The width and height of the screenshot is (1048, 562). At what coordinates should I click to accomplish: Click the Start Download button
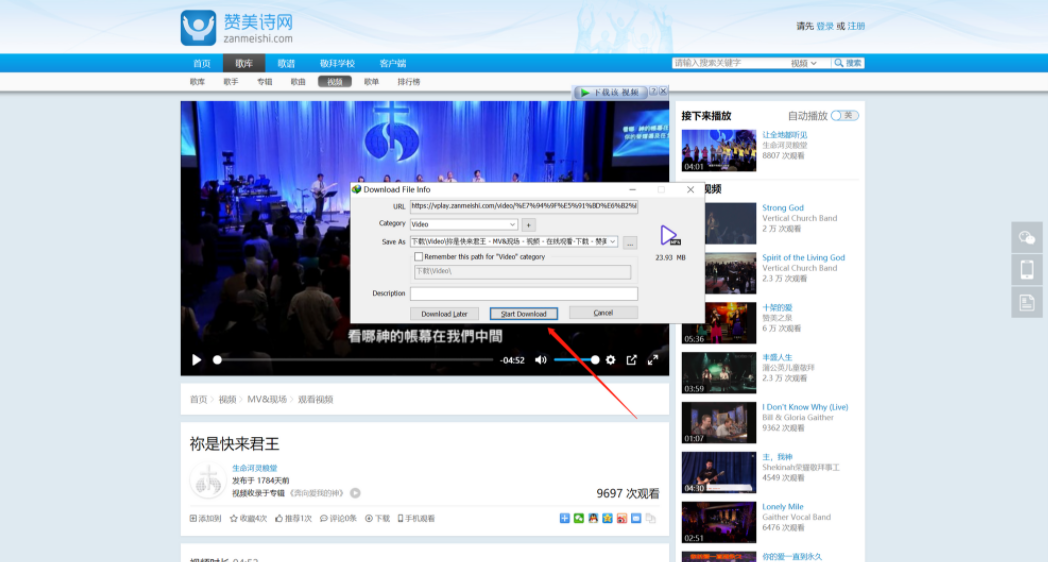pyautogui.click(x=523, y=313)
